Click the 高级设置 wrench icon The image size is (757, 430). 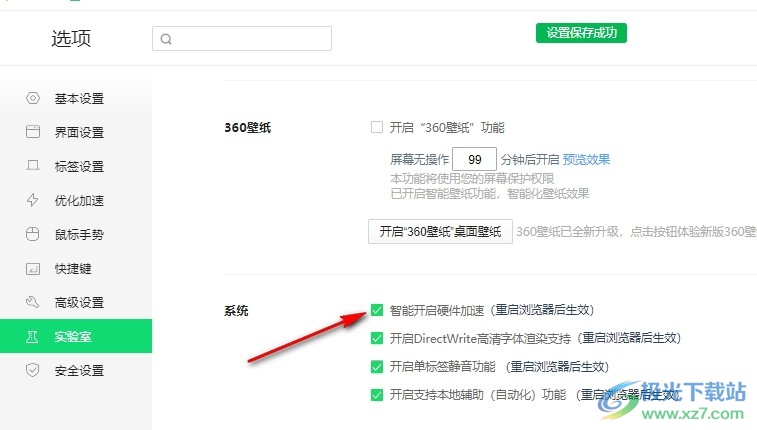pos(32,302)
